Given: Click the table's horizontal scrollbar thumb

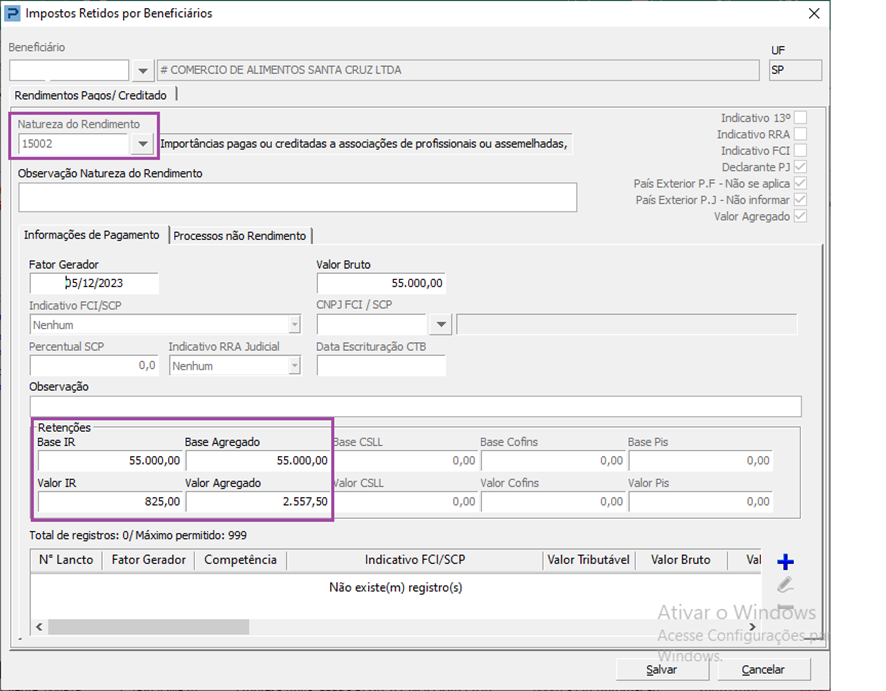Looking at the screenshot, I should pos(149,627).
